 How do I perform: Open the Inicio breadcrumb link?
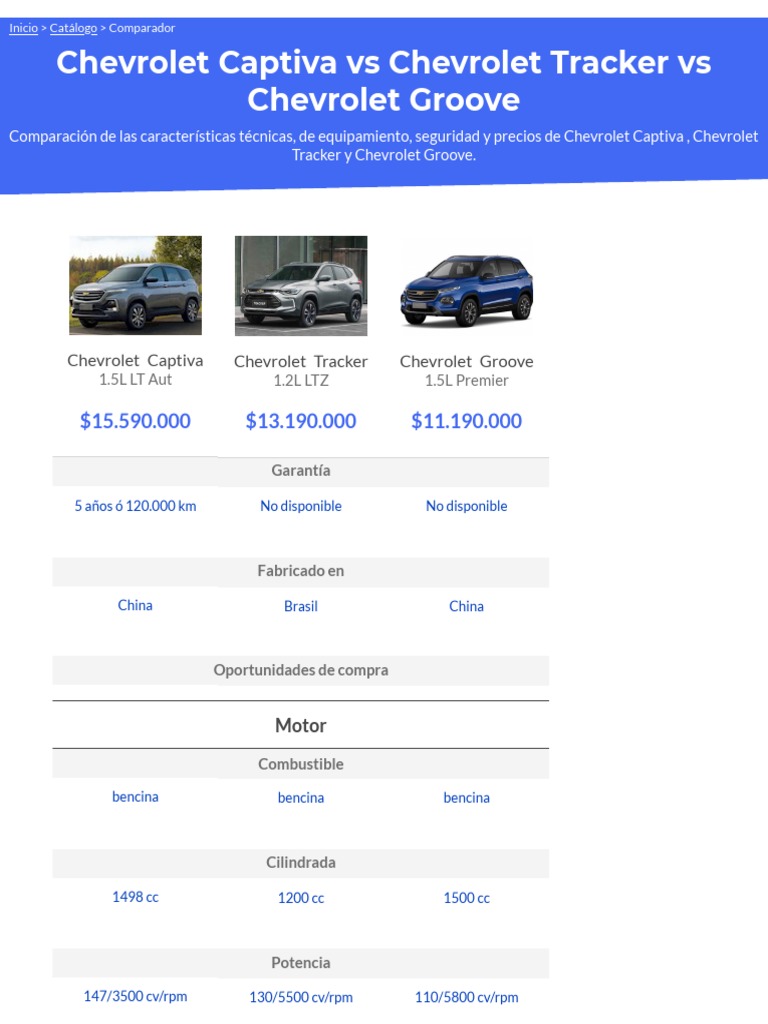(x=24, y=28)
